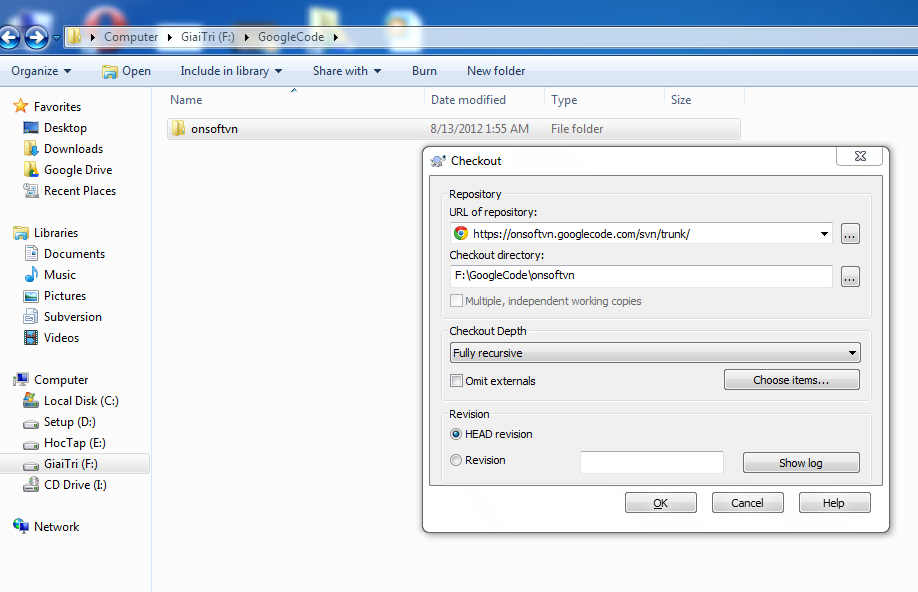Click the Help button in Checkout dialog
This screenshot has width=918, height=592.
834,503
